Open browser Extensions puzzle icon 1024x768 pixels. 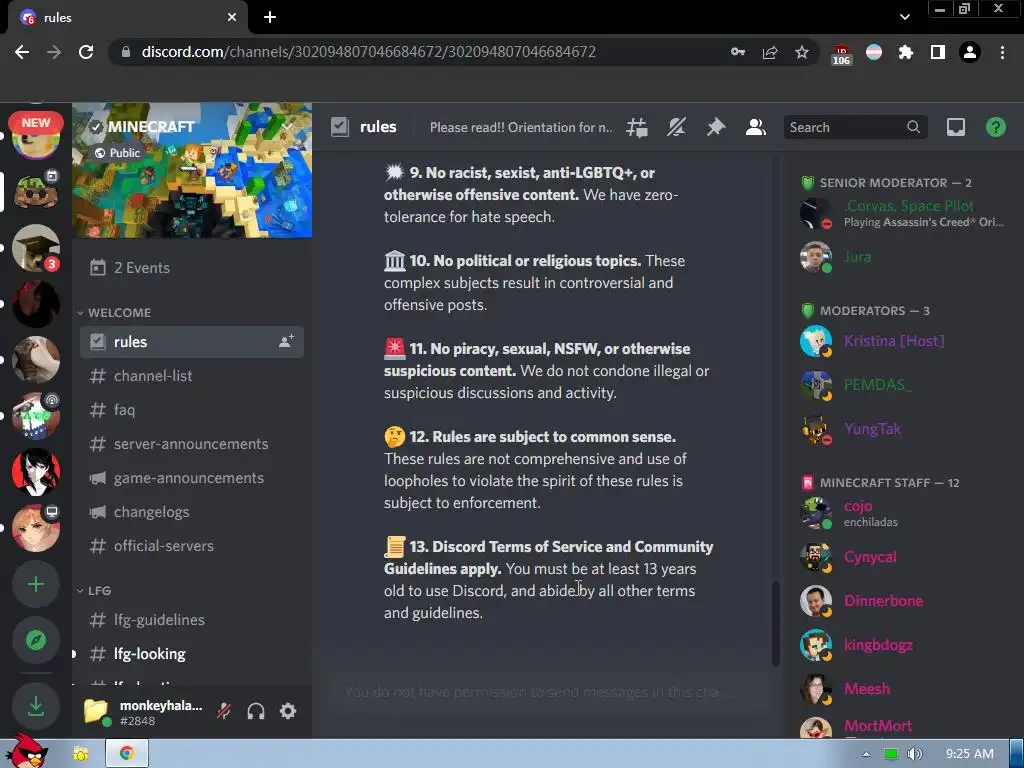point(905,52)
